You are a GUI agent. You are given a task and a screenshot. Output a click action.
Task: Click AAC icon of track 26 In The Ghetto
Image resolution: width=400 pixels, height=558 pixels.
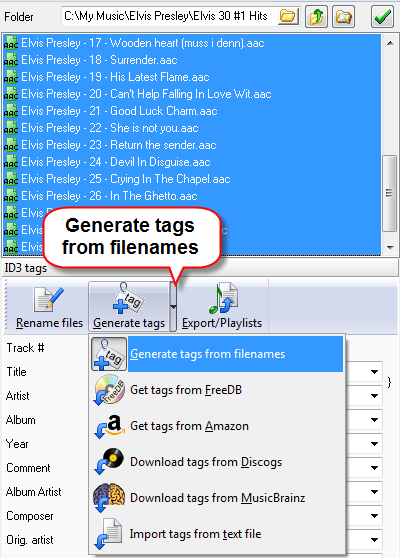(11, 196)
